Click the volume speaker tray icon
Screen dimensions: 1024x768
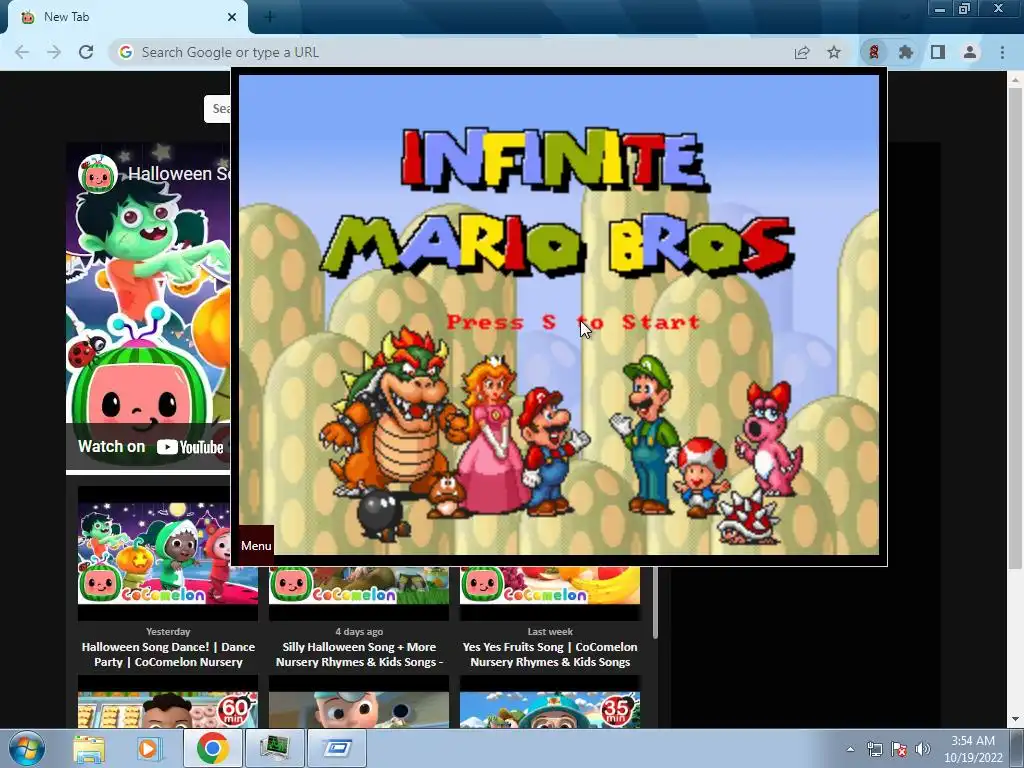922,749
